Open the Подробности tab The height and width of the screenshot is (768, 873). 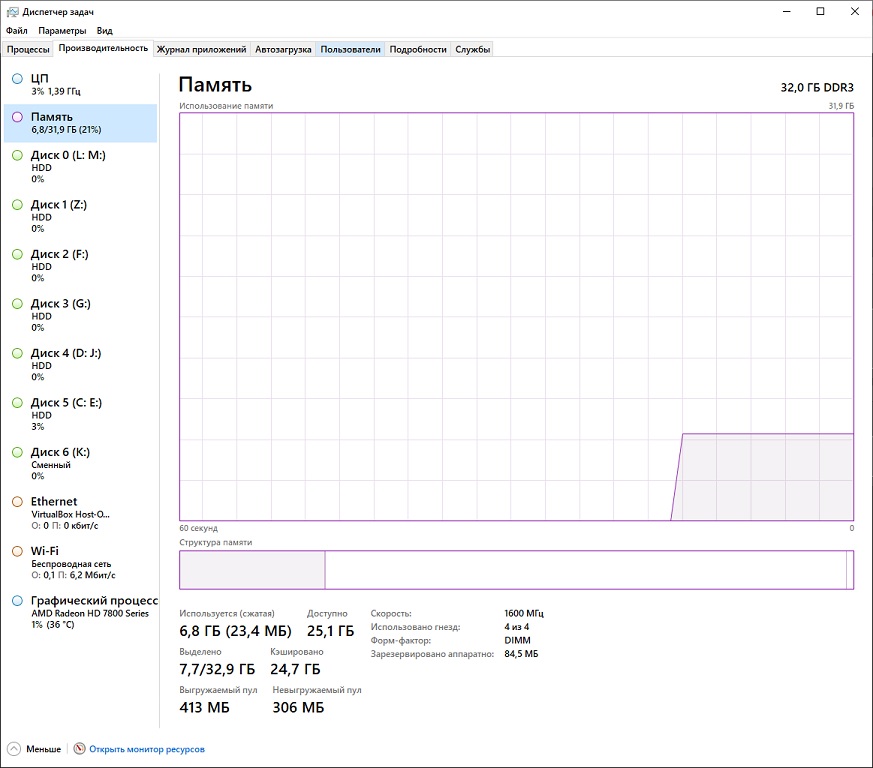(418, 50)
